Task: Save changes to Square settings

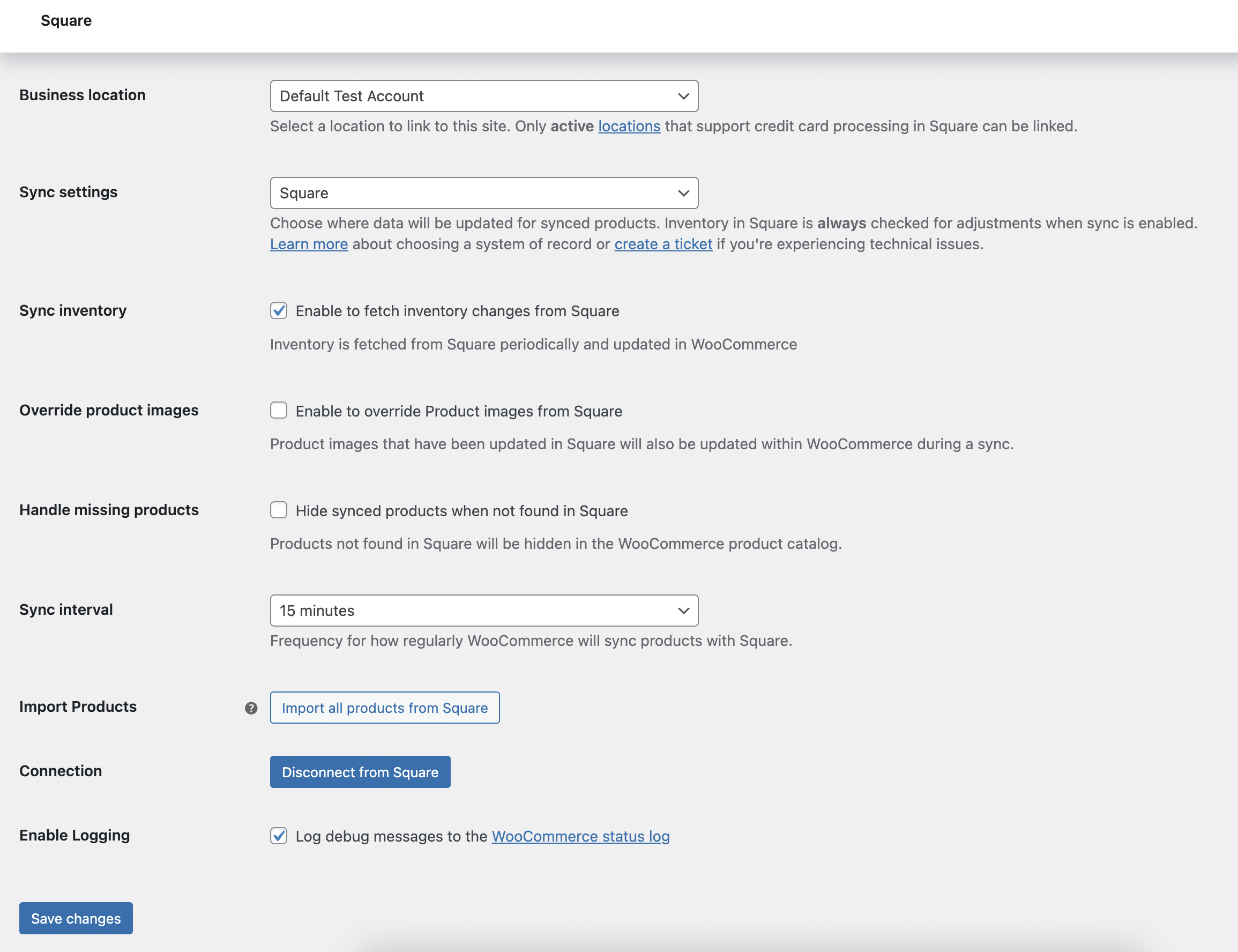Action: (x=76, y=918)
